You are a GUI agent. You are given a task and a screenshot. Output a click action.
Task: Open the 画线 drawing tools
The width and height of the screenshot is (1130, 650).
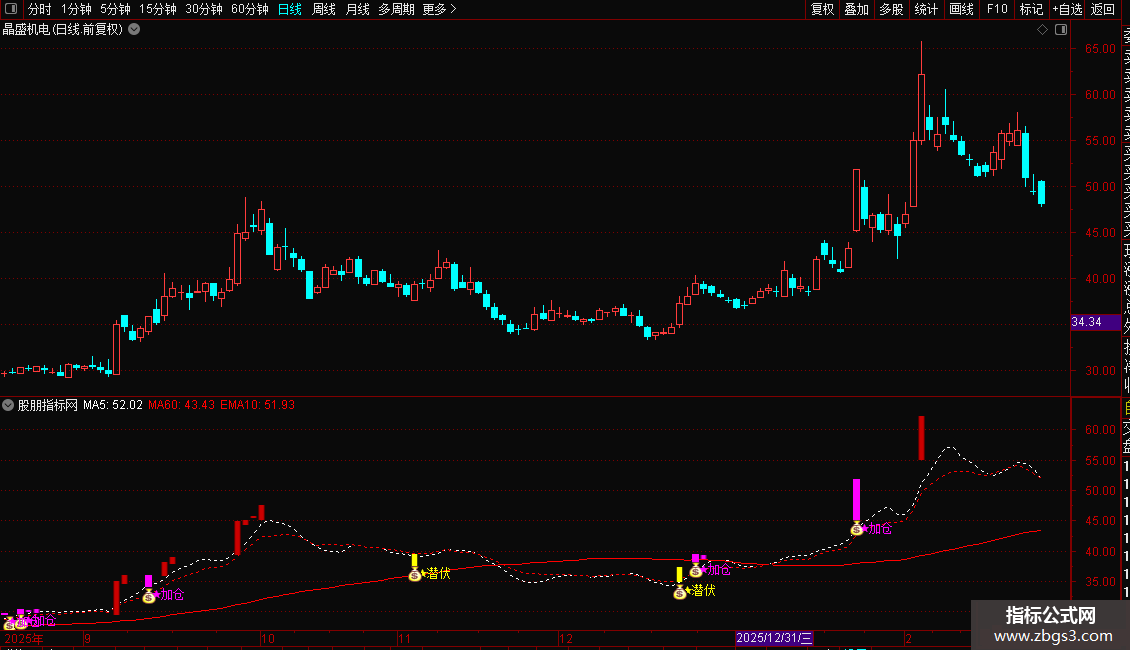click(x=961, y=9)
